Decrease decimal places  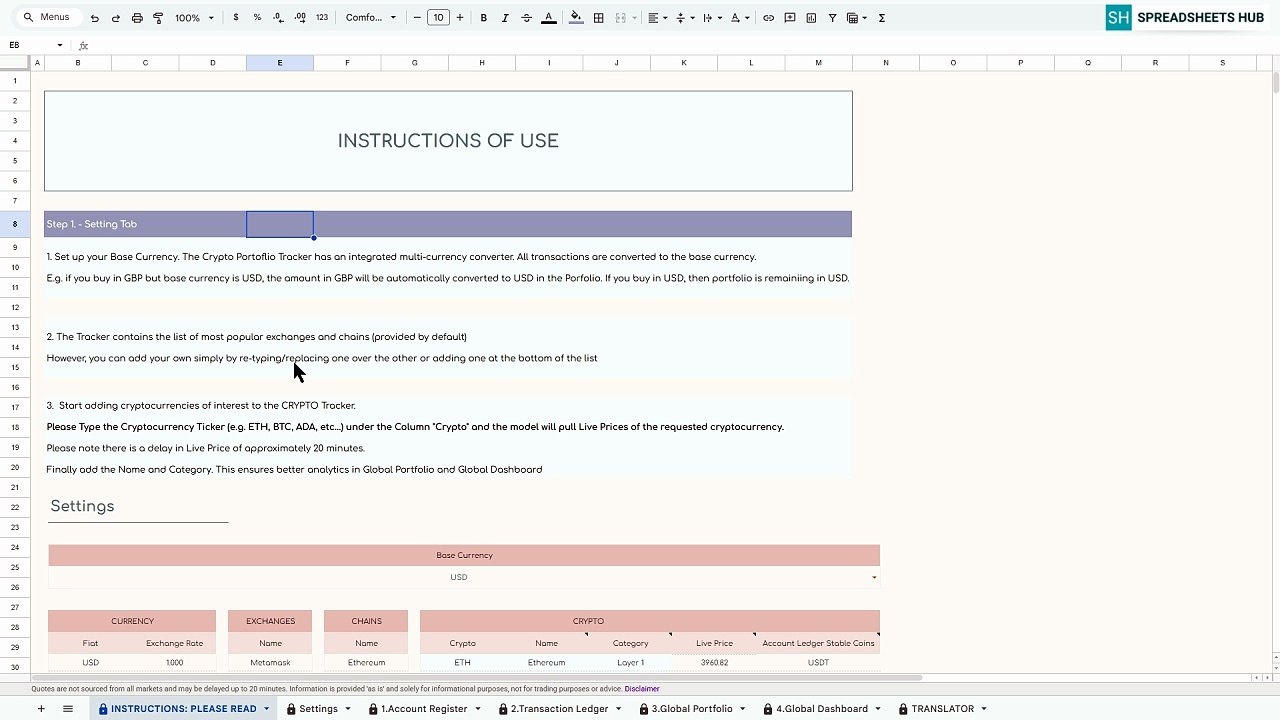point(278,18)
